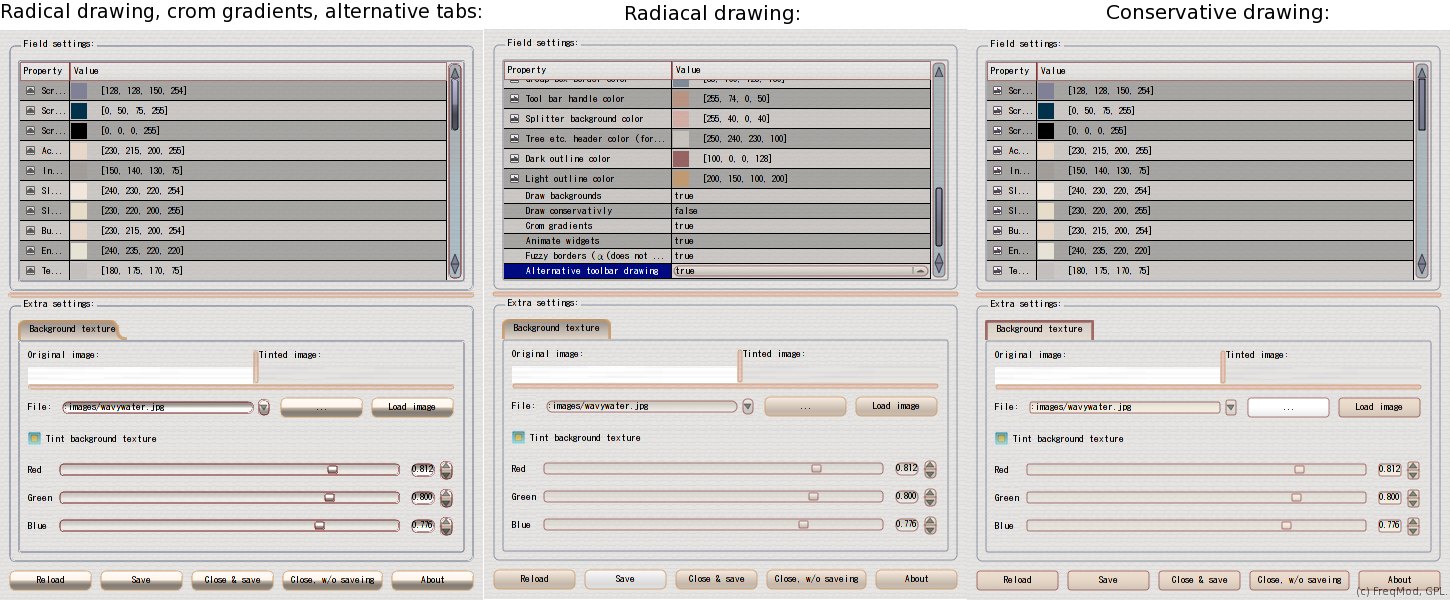Click Red value stepper in crom gradients panel
Screen dimensions: 1450x600
tap(446, 469)
